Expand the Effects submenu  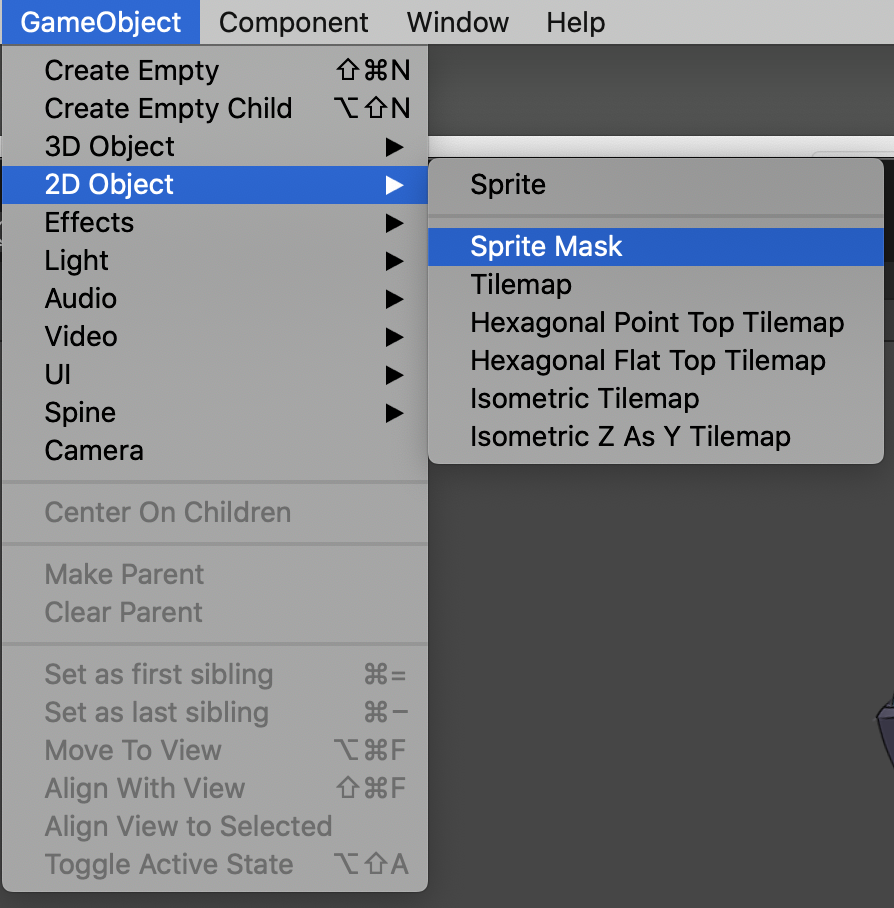point(89,223)
